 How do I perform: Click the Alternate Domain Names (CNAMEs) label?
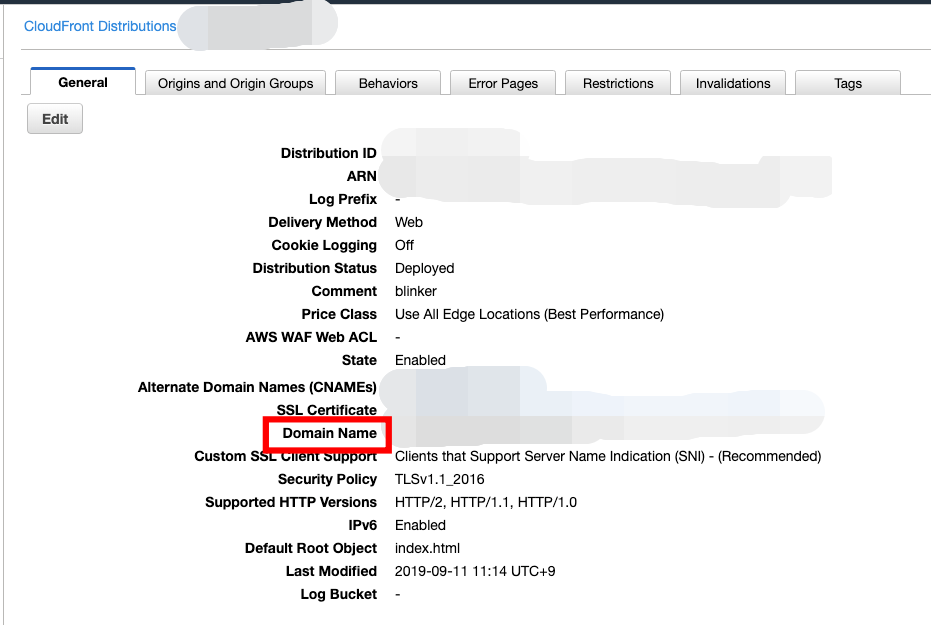pos(257,387)
